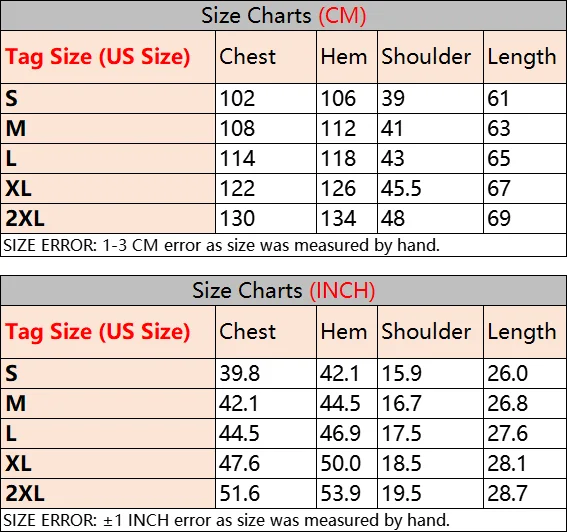Click the S row label in CM table
The image size is (567, 532).
(11, 98)
